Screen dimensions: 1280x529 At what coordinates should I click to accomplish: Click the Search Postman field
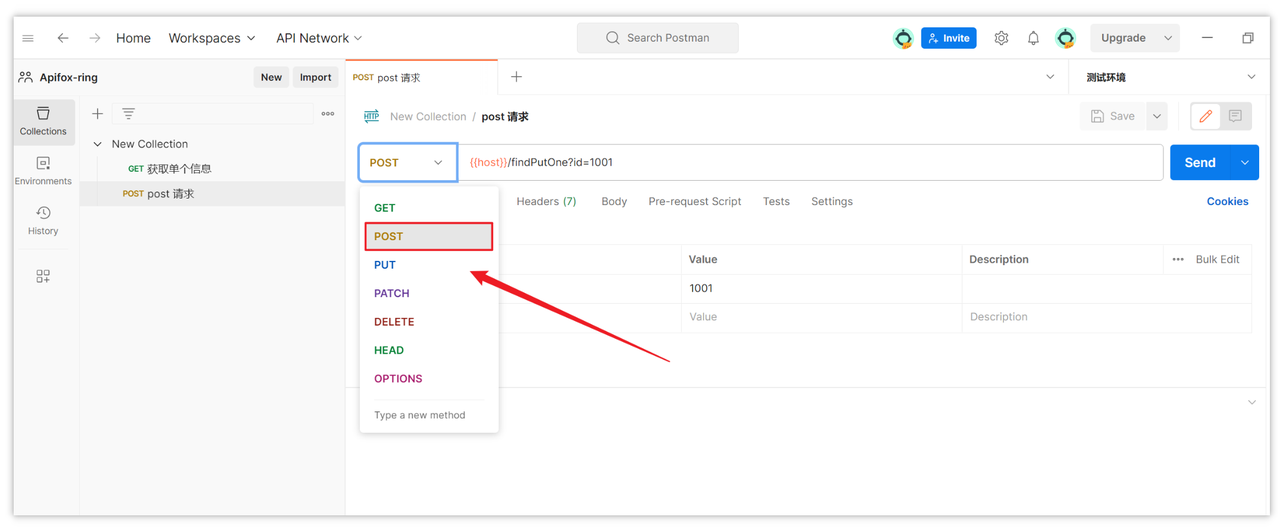tap(658, 38)
